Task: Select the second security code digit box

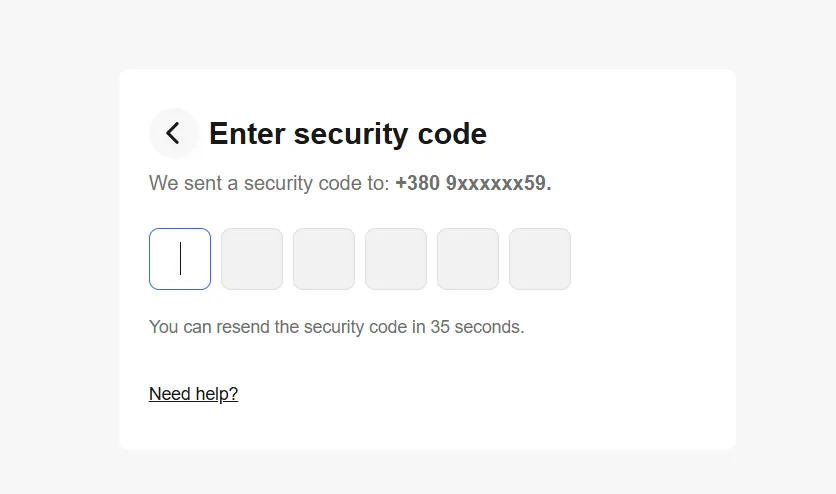Action: coord(252,259)
